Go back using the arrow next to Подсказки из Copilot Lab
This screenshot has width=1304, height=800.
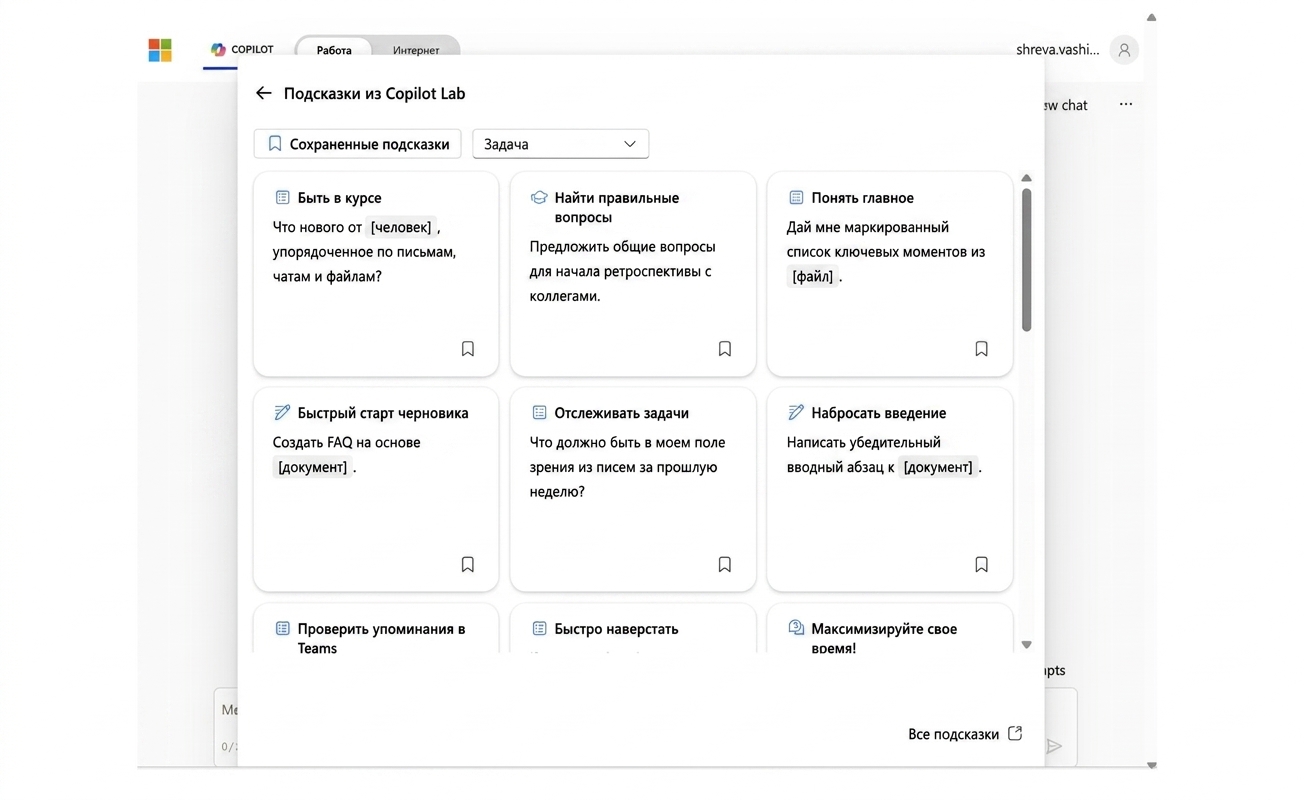(263, 93)
